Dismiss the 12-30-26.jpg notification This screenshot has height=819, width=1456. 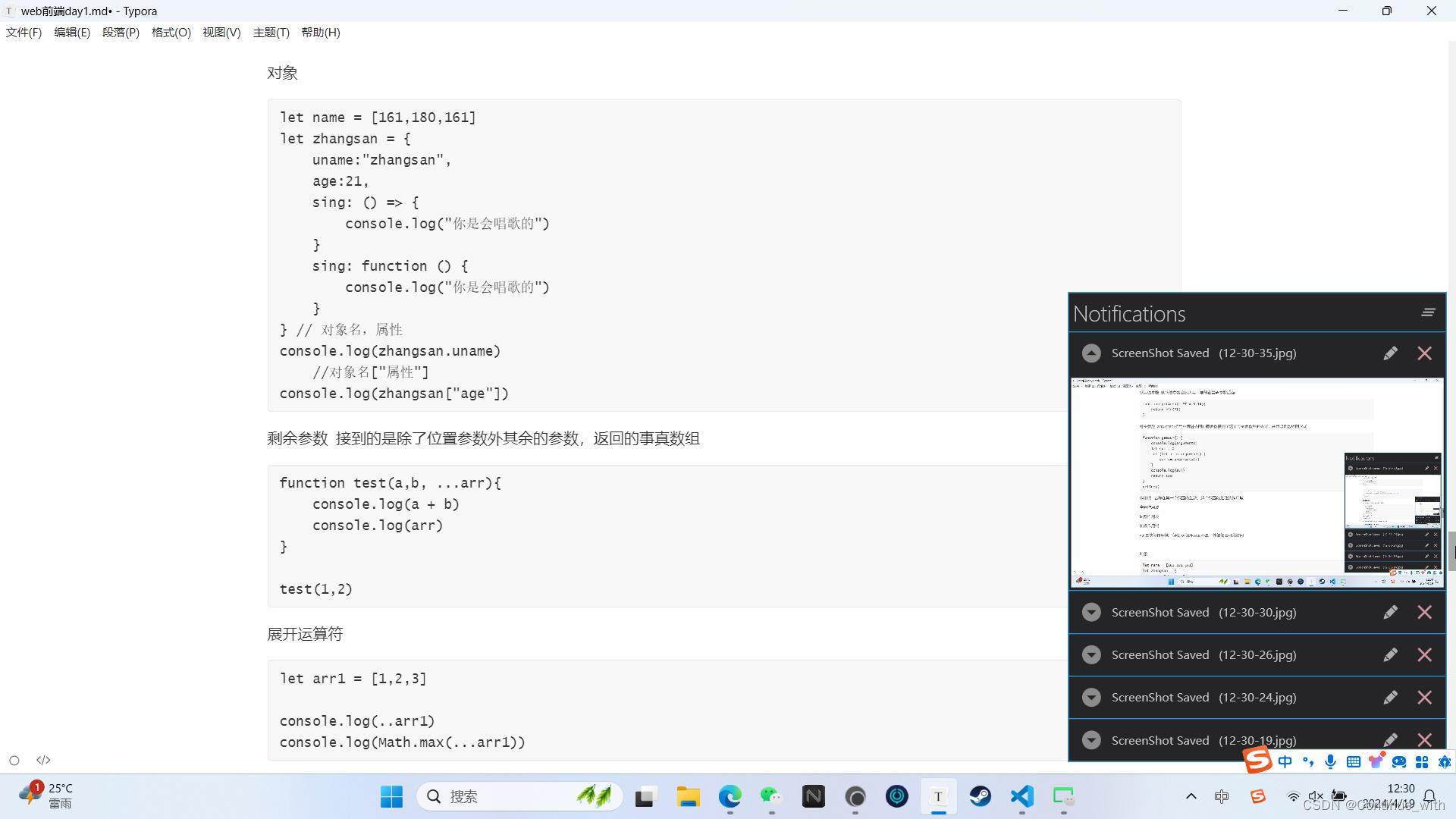[x=1425, y=655]
